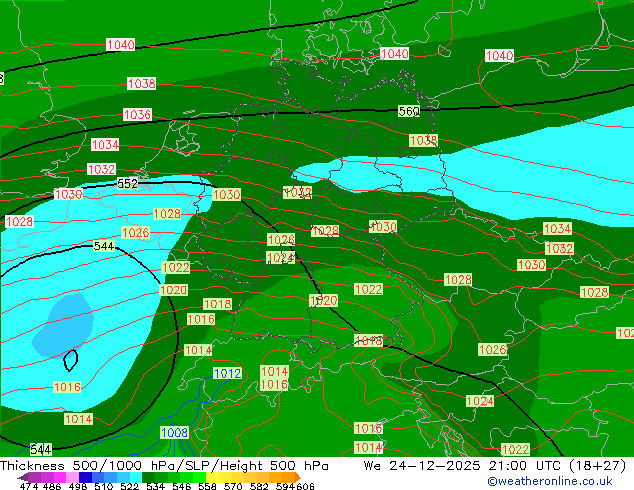This screenshot has height=490, width=634.
Task: Click the darkest green swatch in the legend
Action: tap(148, 477)
